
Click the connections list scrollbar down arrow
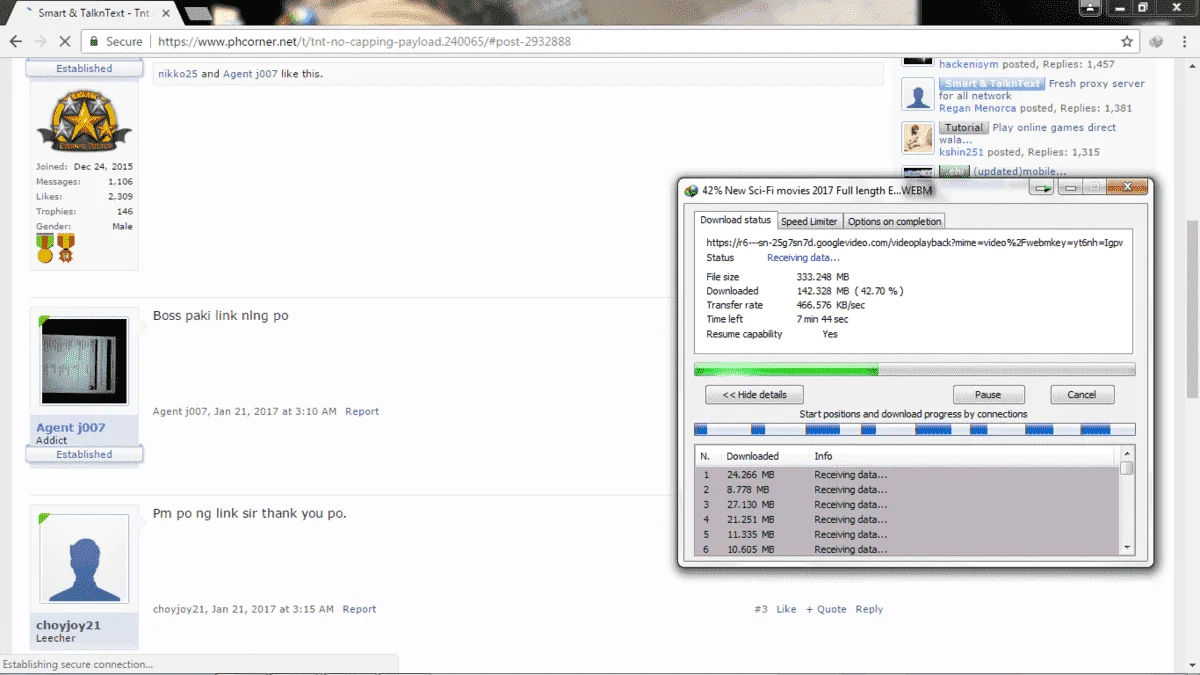(x=1127, y=548)
